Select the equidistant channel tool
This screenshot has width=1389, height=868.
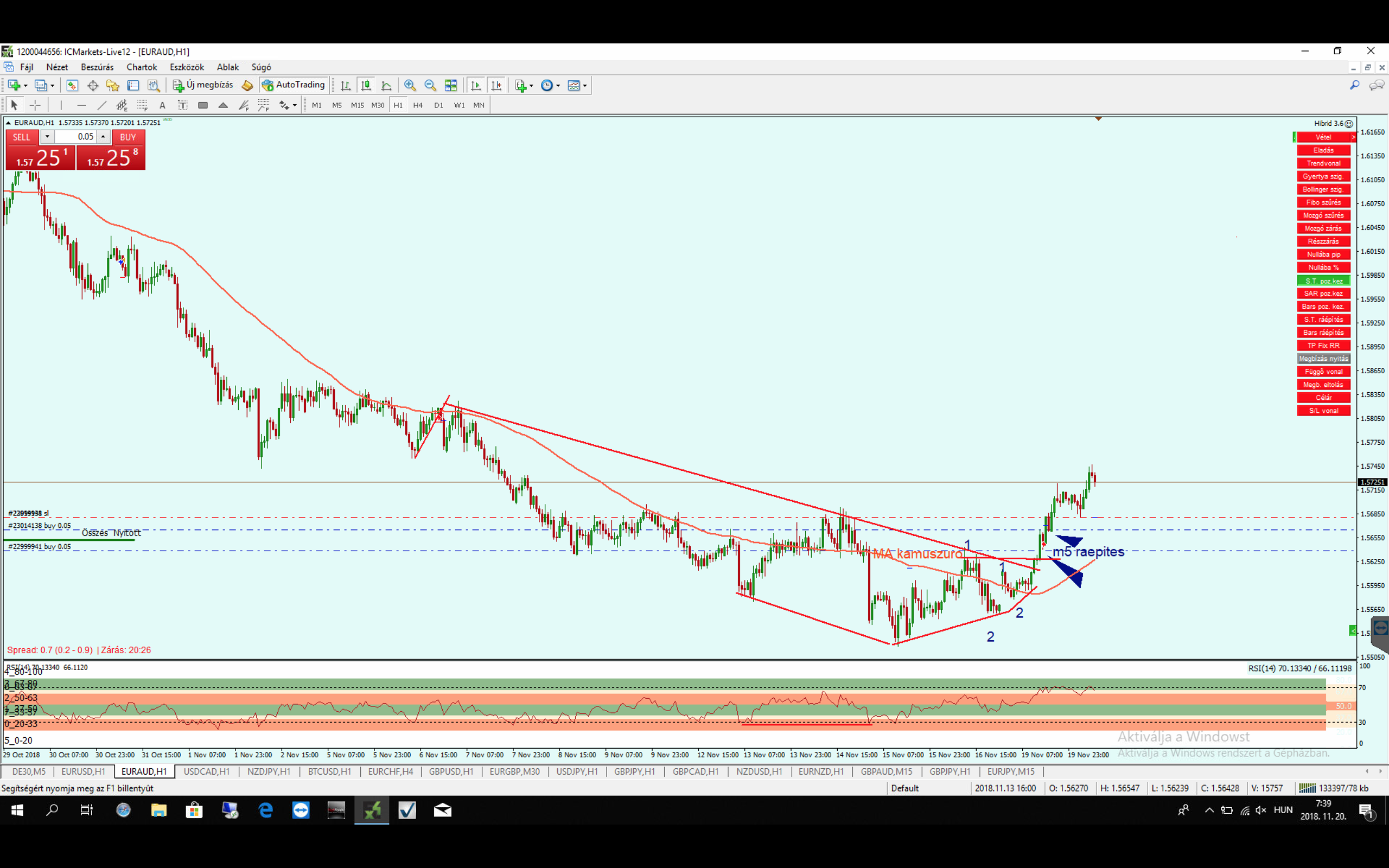(x=122, y=105)
